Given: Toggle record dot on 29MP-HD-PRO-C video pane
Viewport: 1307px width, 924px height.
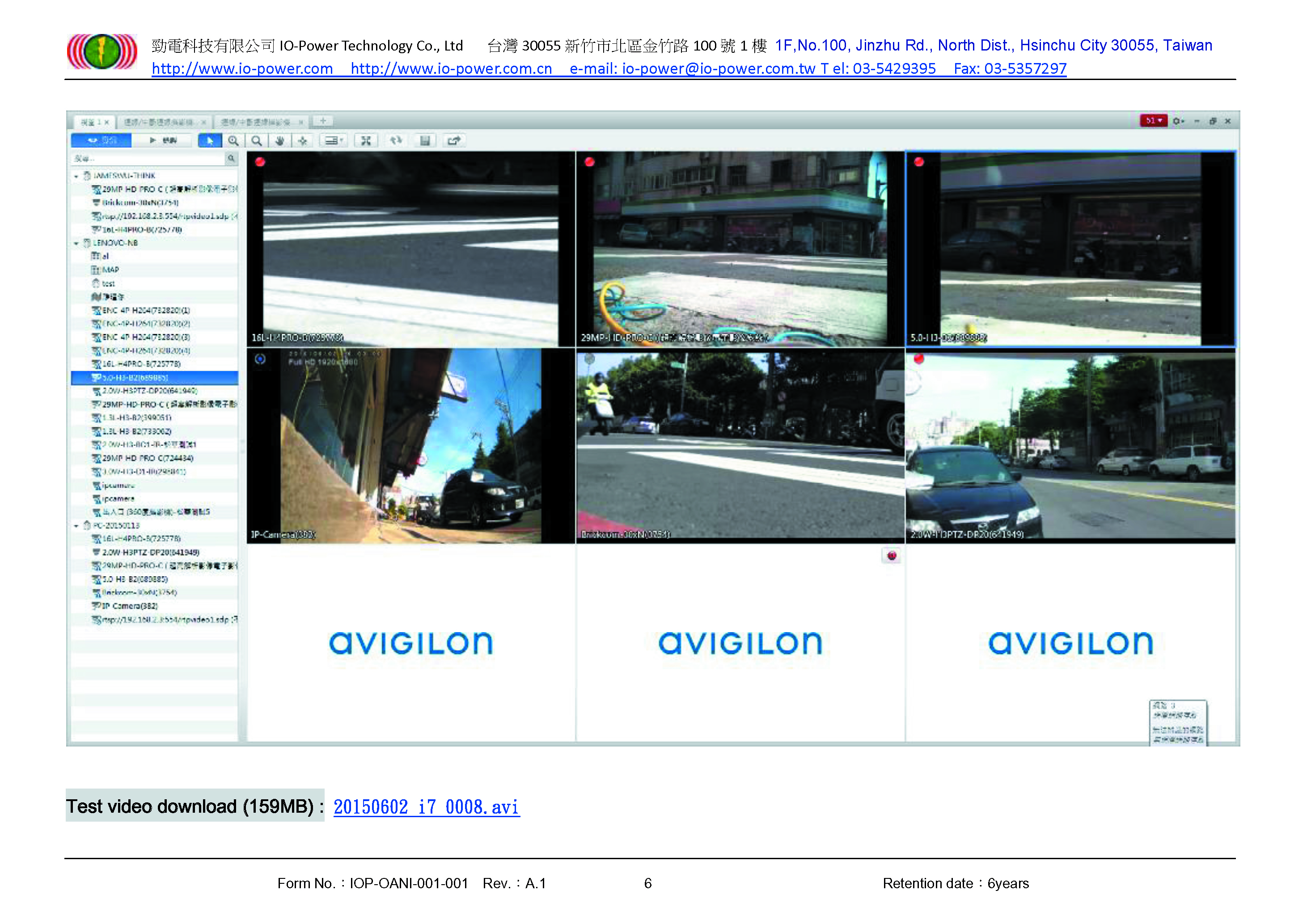Looking at the screenshot, I should coord(590,161).
